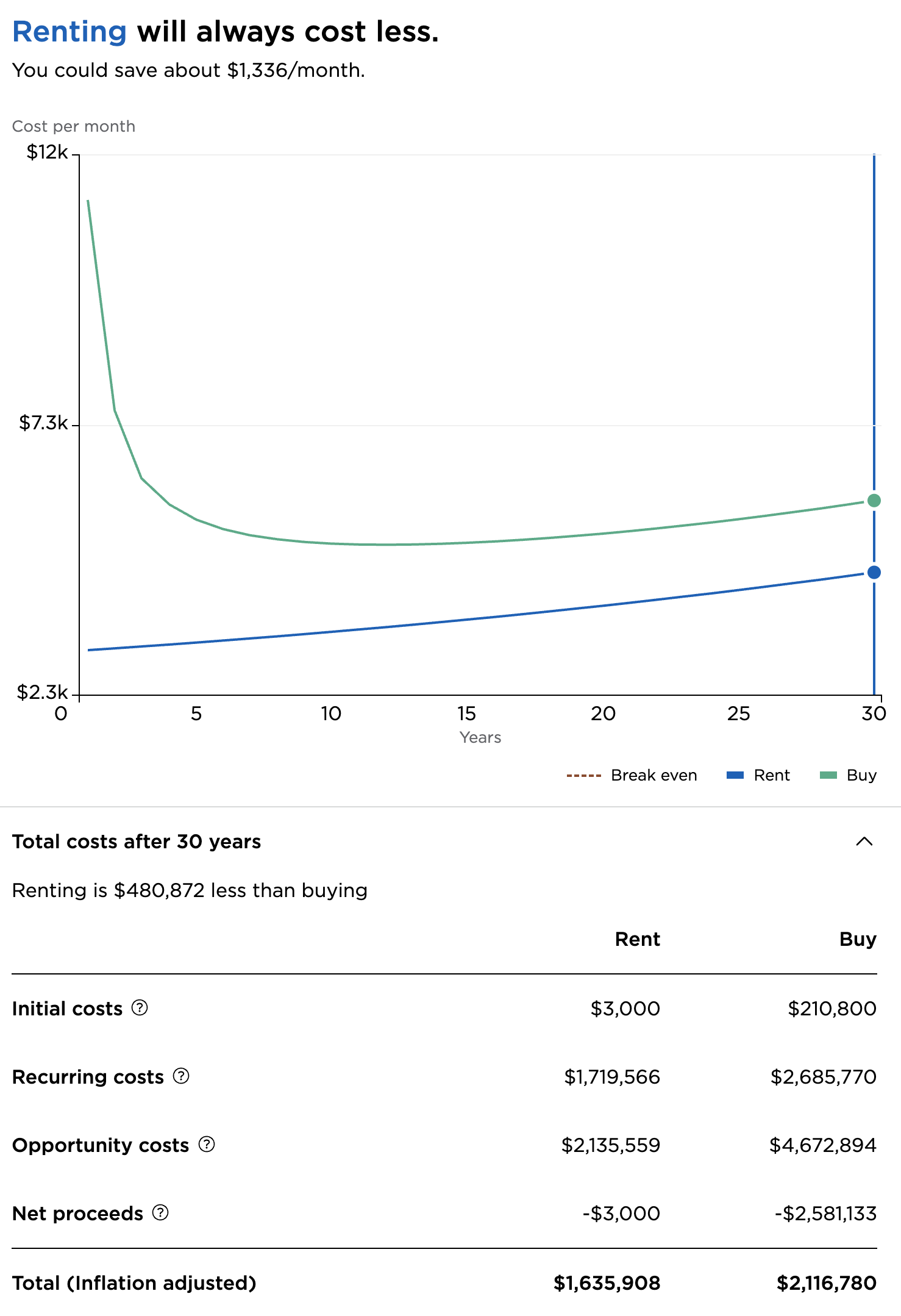Select the green Buy point at year 30
Viewport: 901px width, 1316px height.
click(874, 501)
